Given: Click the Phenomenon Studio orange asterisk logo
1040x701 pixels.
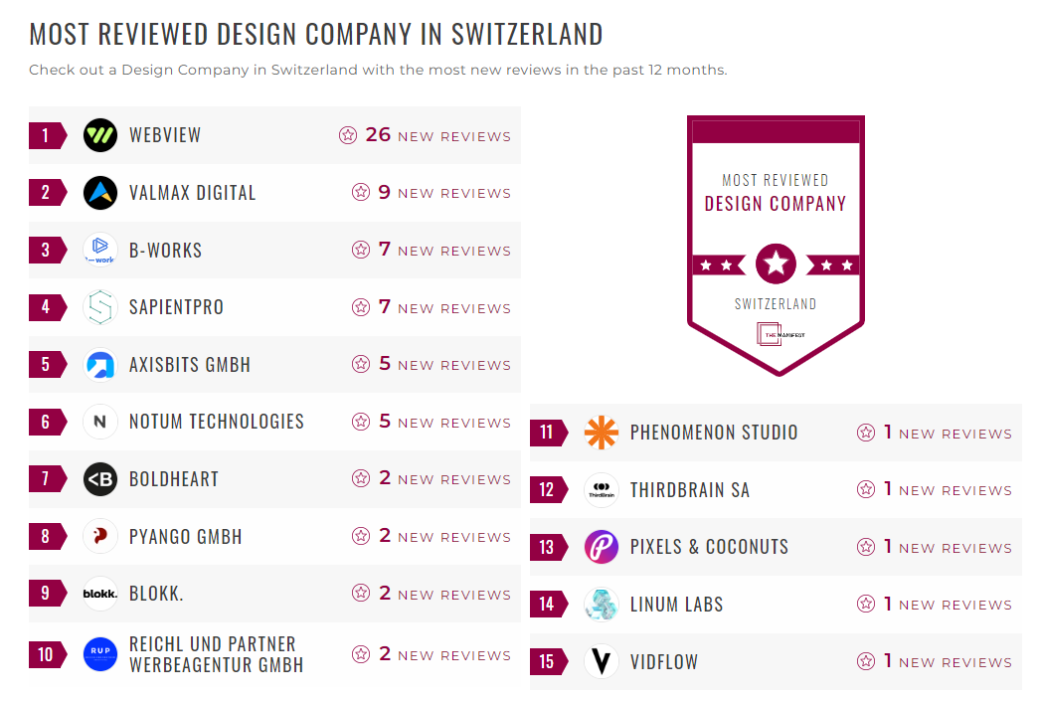Looking at the screenshot, I should 601,432.
